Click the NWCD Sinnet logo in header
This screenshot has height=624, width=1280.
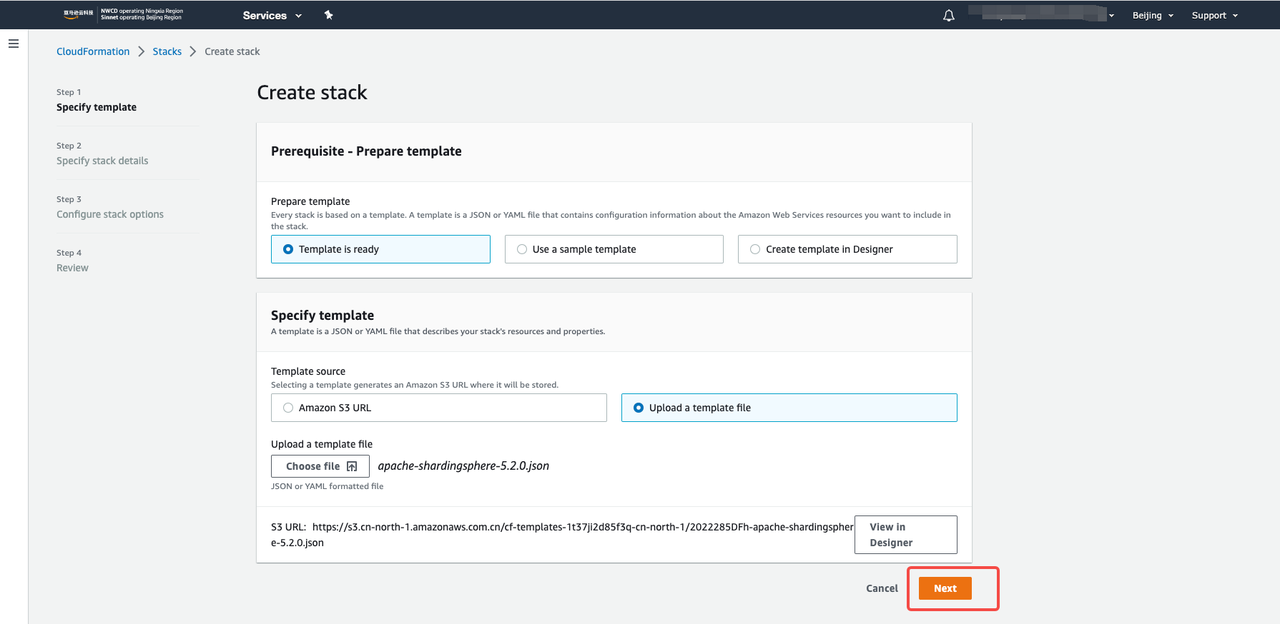pos(123,15)
